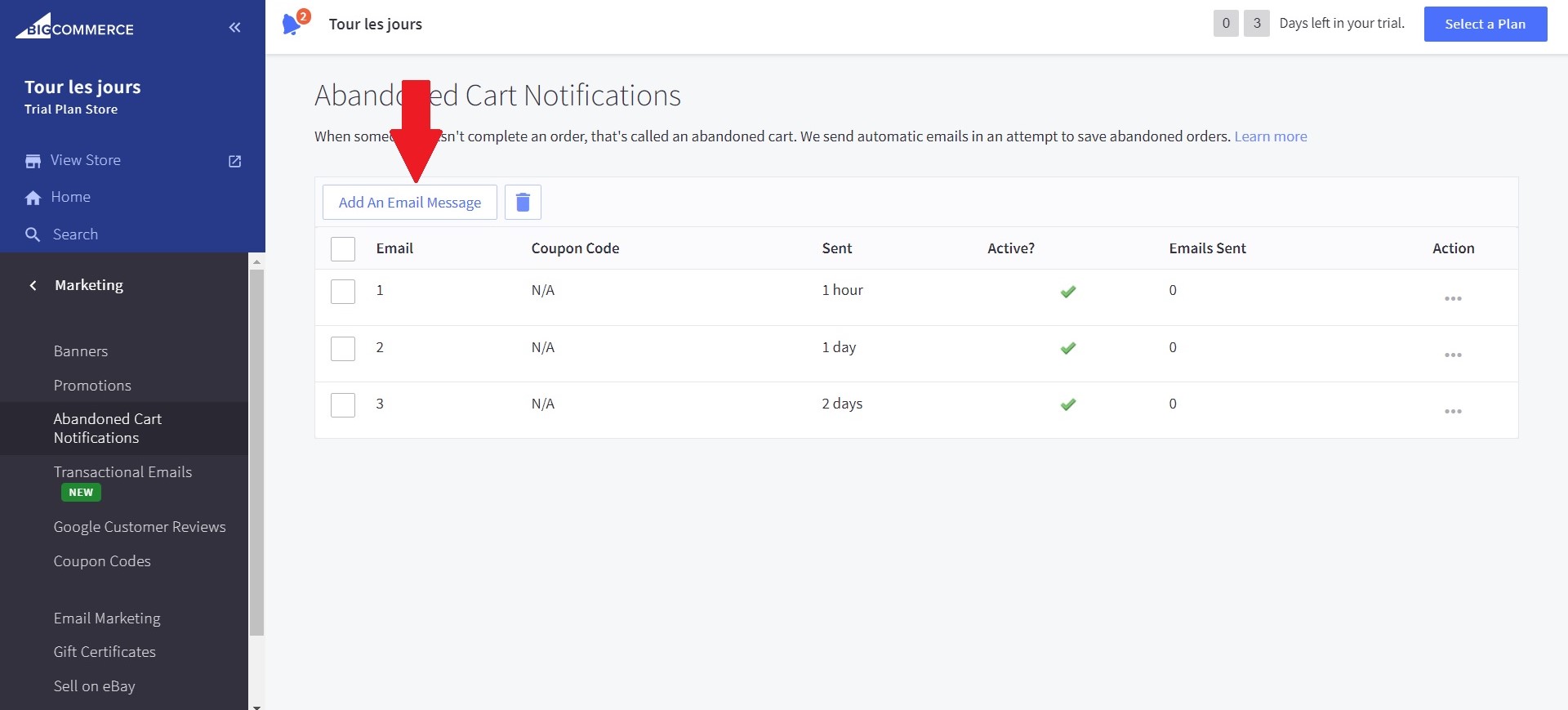Select the checkbox for email 3
The height and width of the screenshot is (710, 1568).
[x=343, y=405]
